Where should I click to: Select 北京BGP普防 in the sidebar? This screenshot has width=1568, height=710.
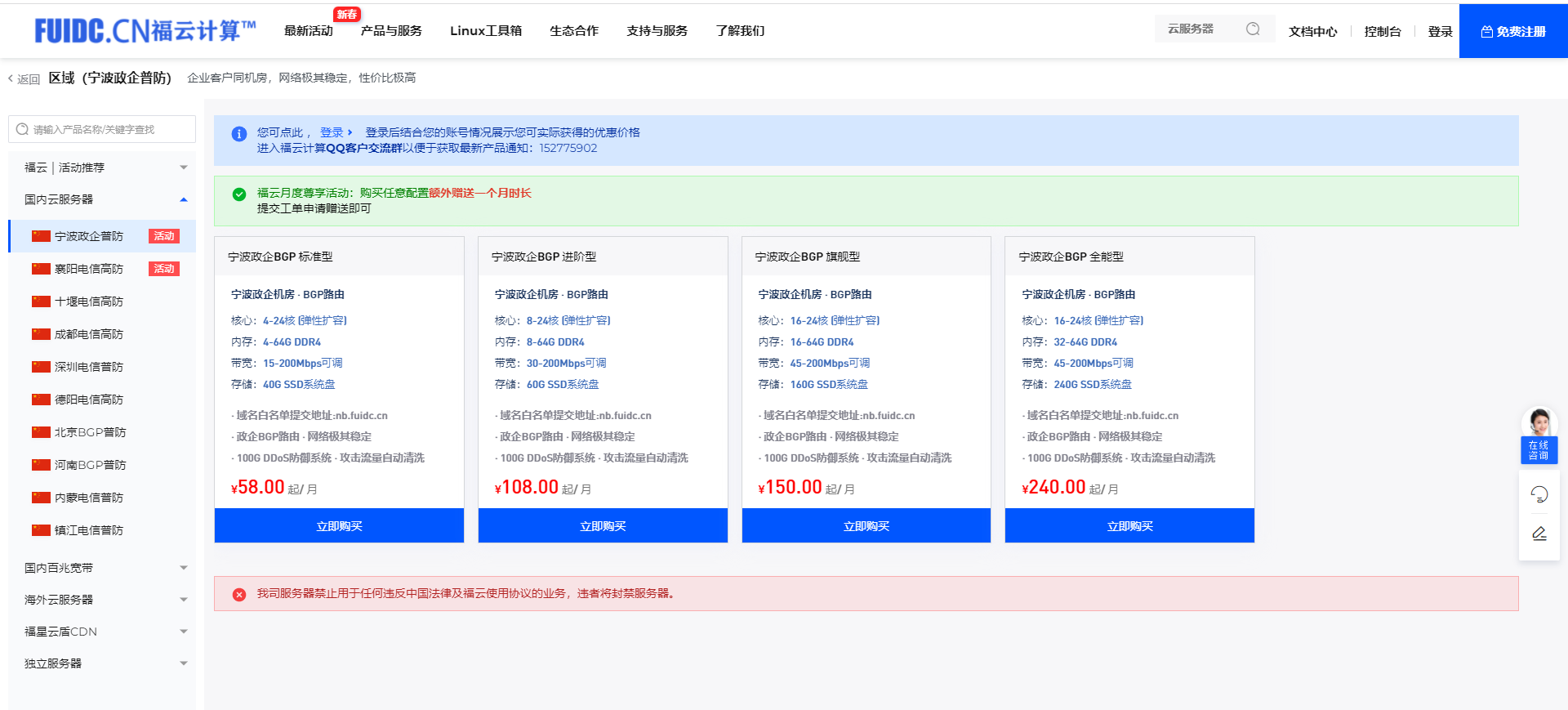coord(102,432)
